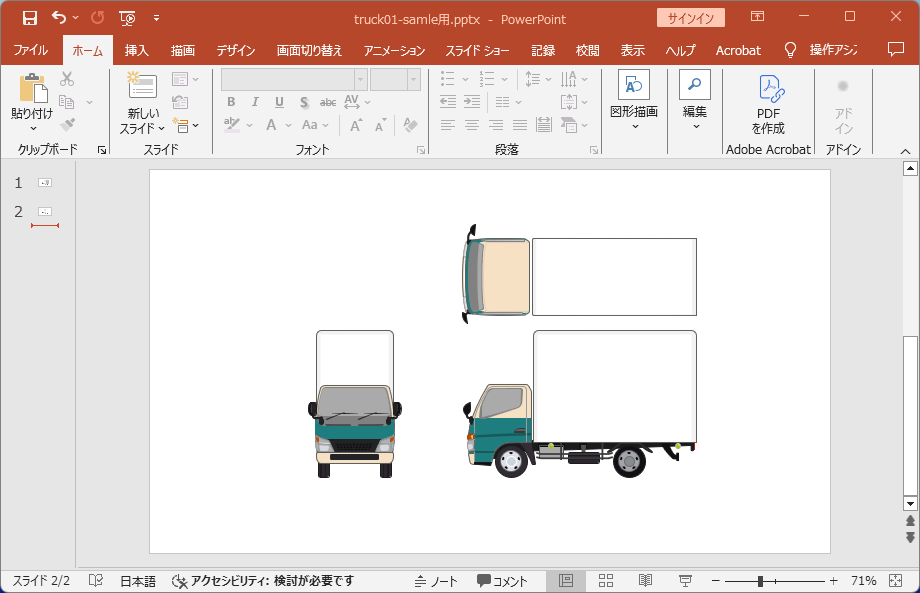Collapse the ribbon with the chevron
Image resolution: width=920 pixels, height=593 pixels.
906,151
